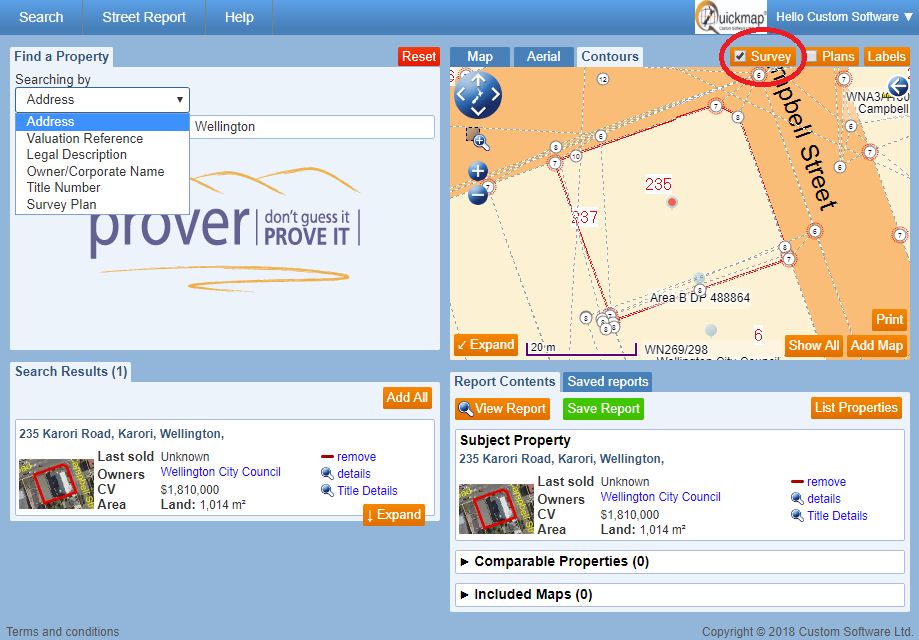The height and width of the screenshot is (640, 919).
Task: Click the red "237" parcel number on the map
Action: tap(584, 217)
